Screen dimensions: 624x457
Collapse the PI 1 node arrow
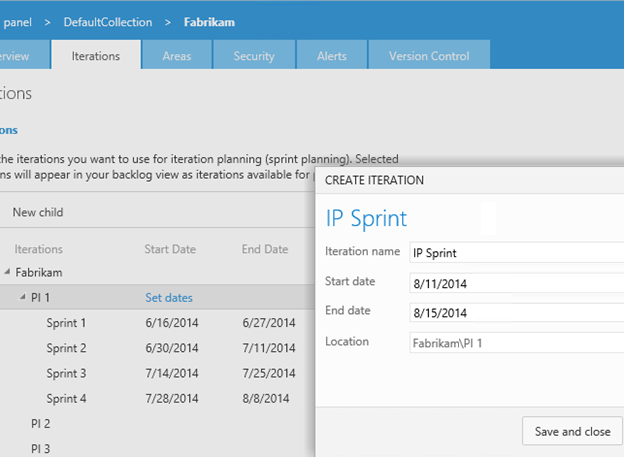22,298
